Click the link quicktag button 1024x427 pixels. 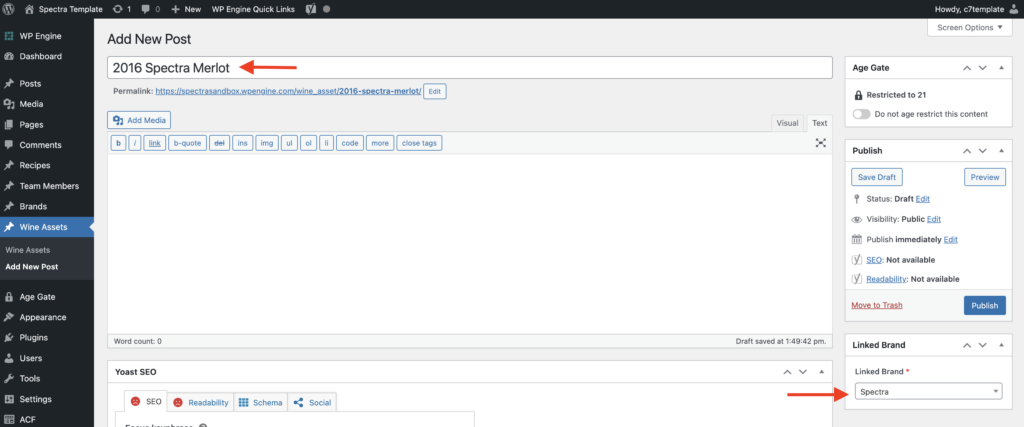click(x=154, y=143)
